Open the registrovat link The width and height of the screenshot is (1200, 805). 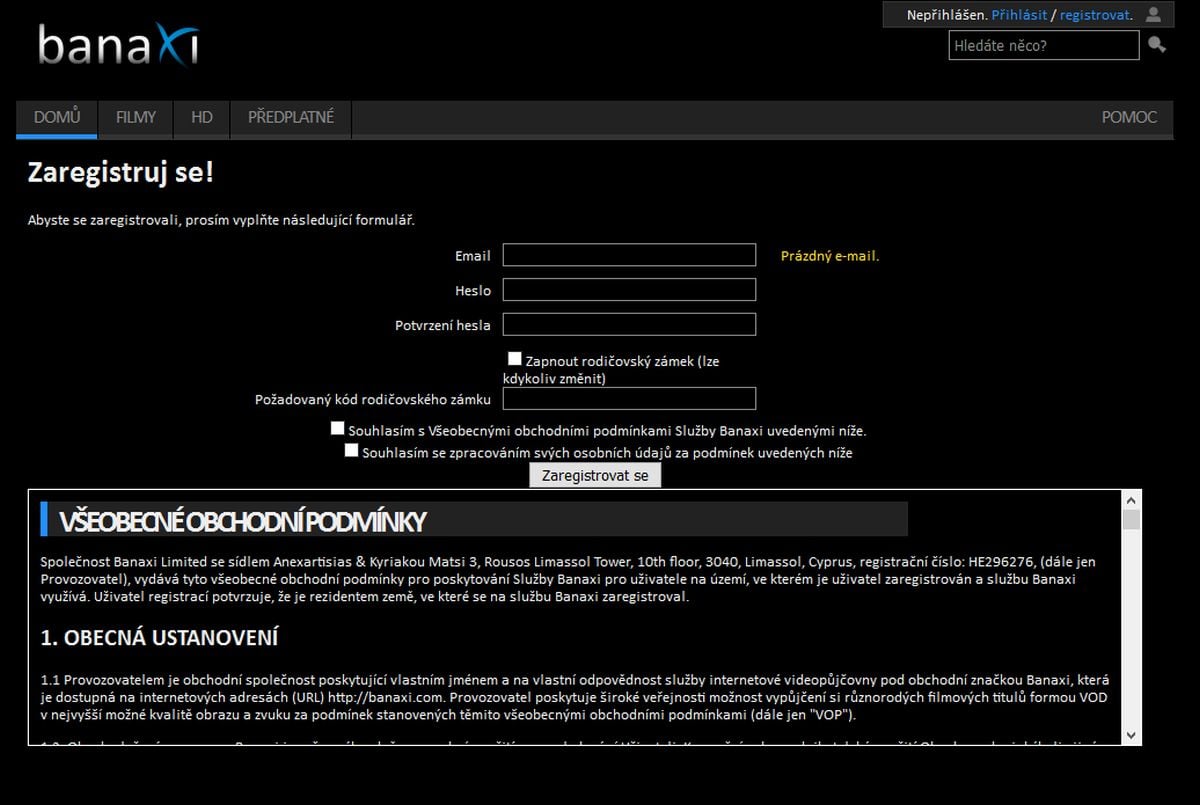(x=1096, y=15)
